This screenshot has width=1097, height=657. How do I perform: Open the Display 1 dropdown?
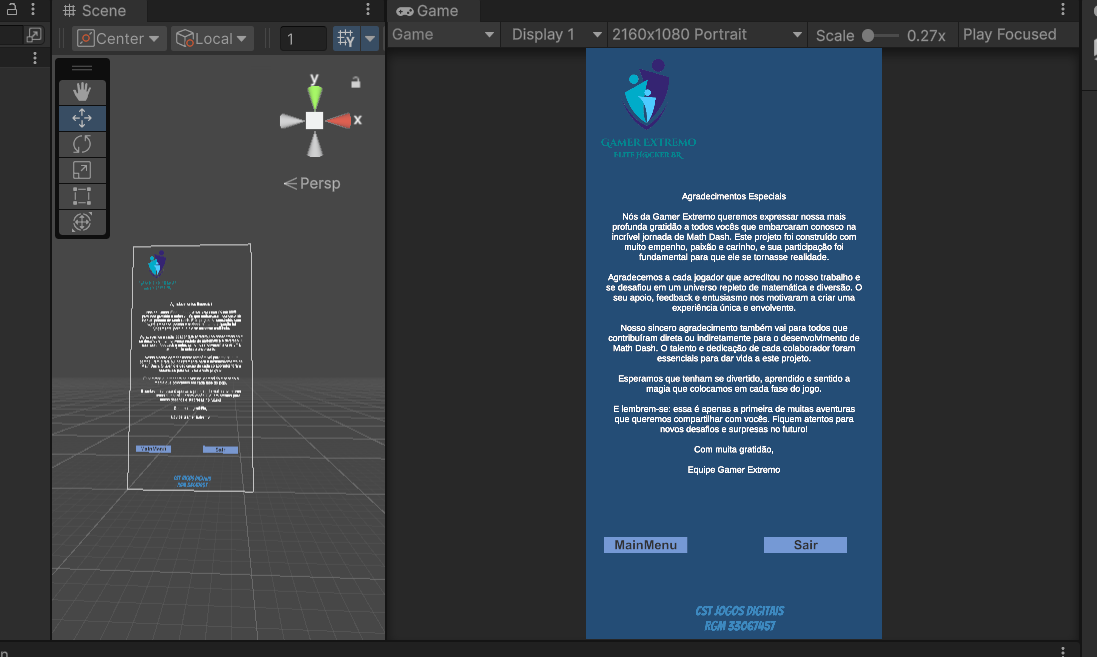tap(556, 34)
